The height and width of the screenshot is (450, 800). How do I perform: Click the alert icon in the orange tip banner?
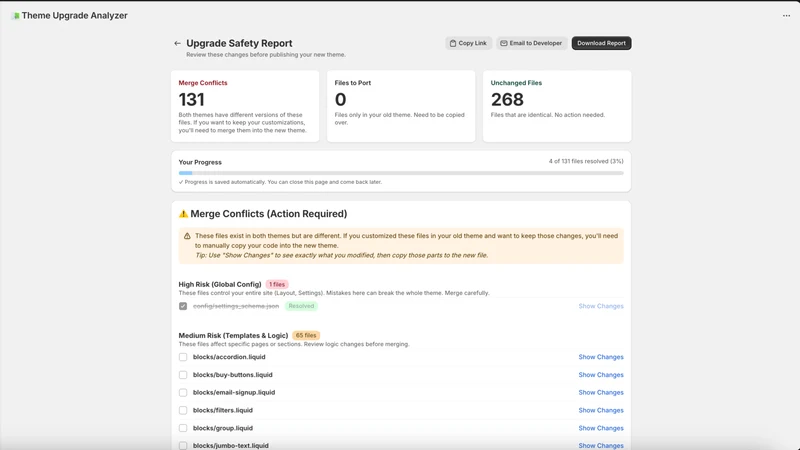pyautogui.click(x=187, y=236)
